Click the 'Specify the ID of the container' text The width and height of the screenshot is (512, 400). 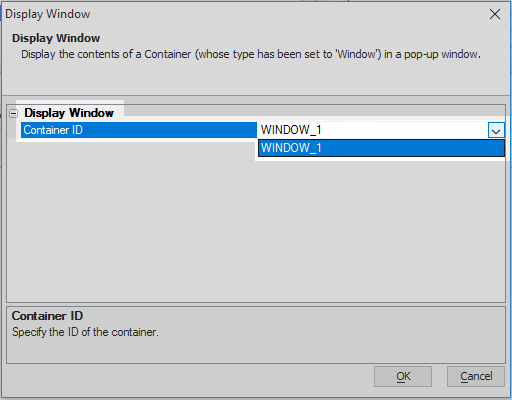pyautogui.click(x=85, y=332)
